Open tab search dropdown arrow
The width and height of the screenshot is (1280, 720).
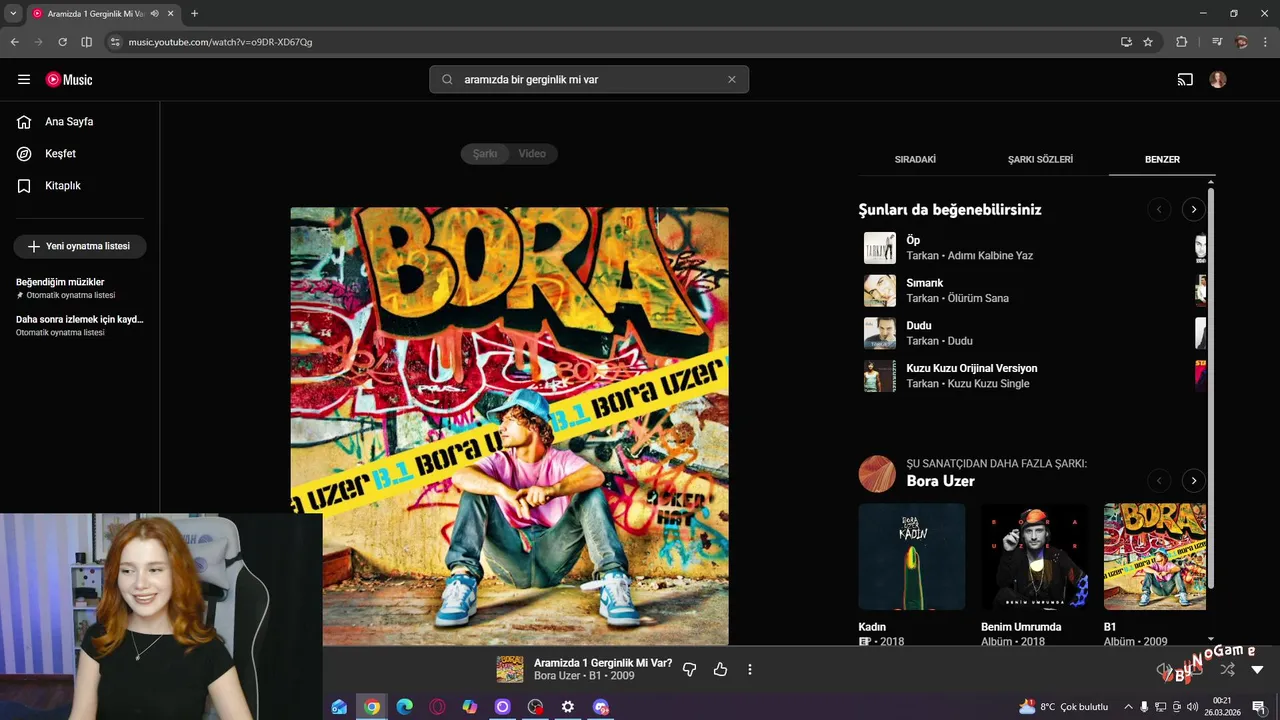(13, 13)
